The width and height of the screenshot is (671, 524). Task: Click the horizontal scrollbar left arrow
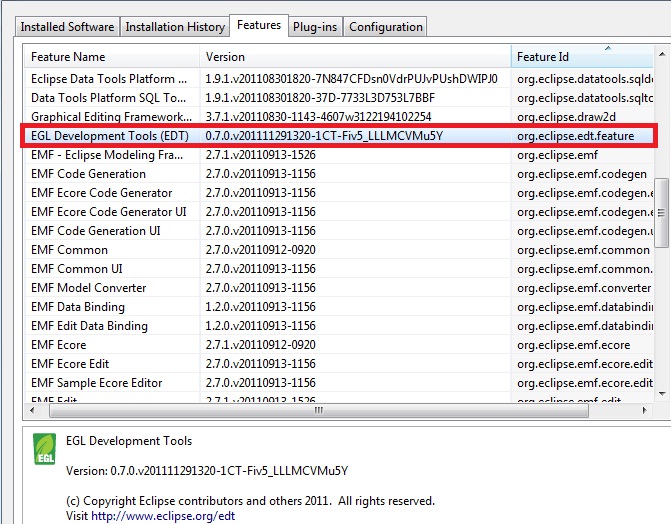click(x=33, y=411)
